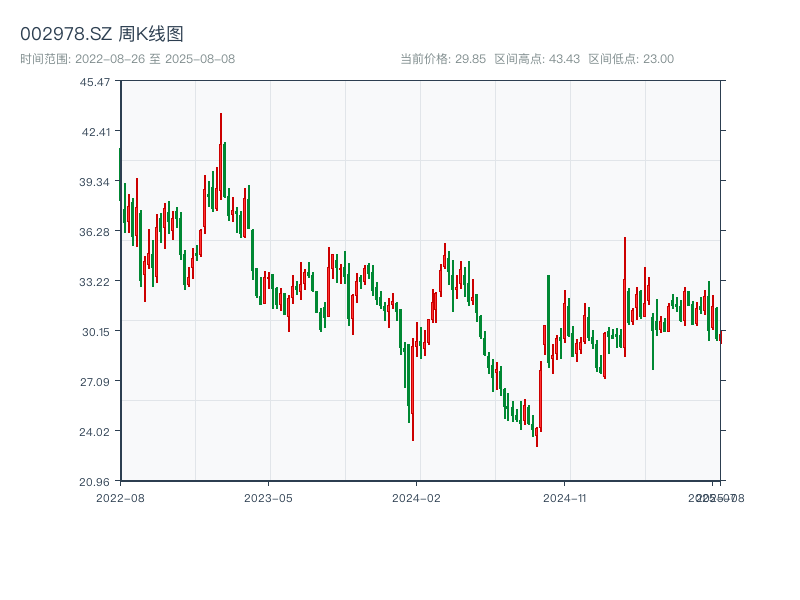Click the 42.41 y-axis price label
The height and width of the screenshot is (600, 800).
pyautogui.click(x=96, y=131)
